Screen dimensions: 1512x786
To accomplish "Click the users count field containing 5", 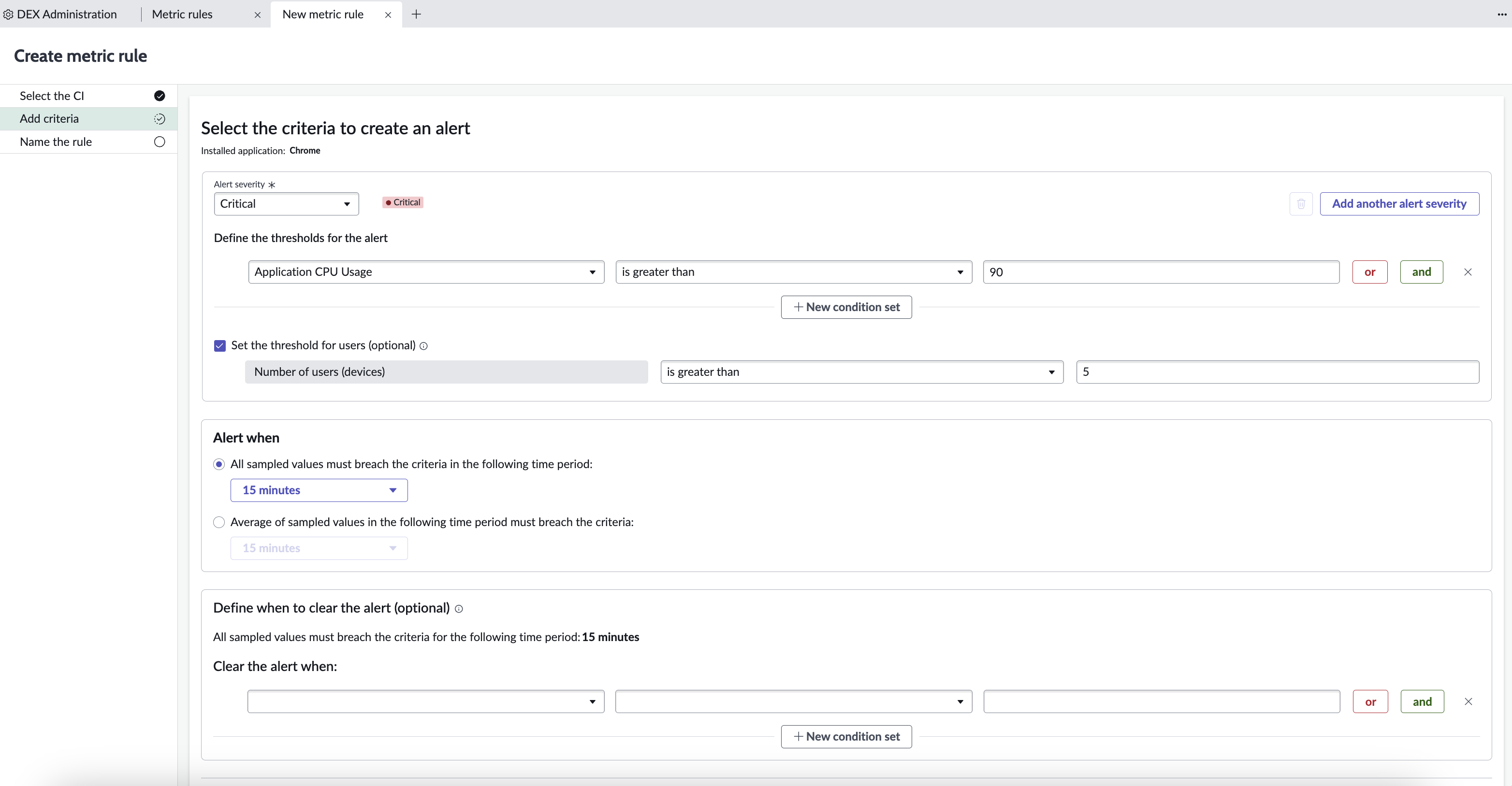I will (1277, 372).
